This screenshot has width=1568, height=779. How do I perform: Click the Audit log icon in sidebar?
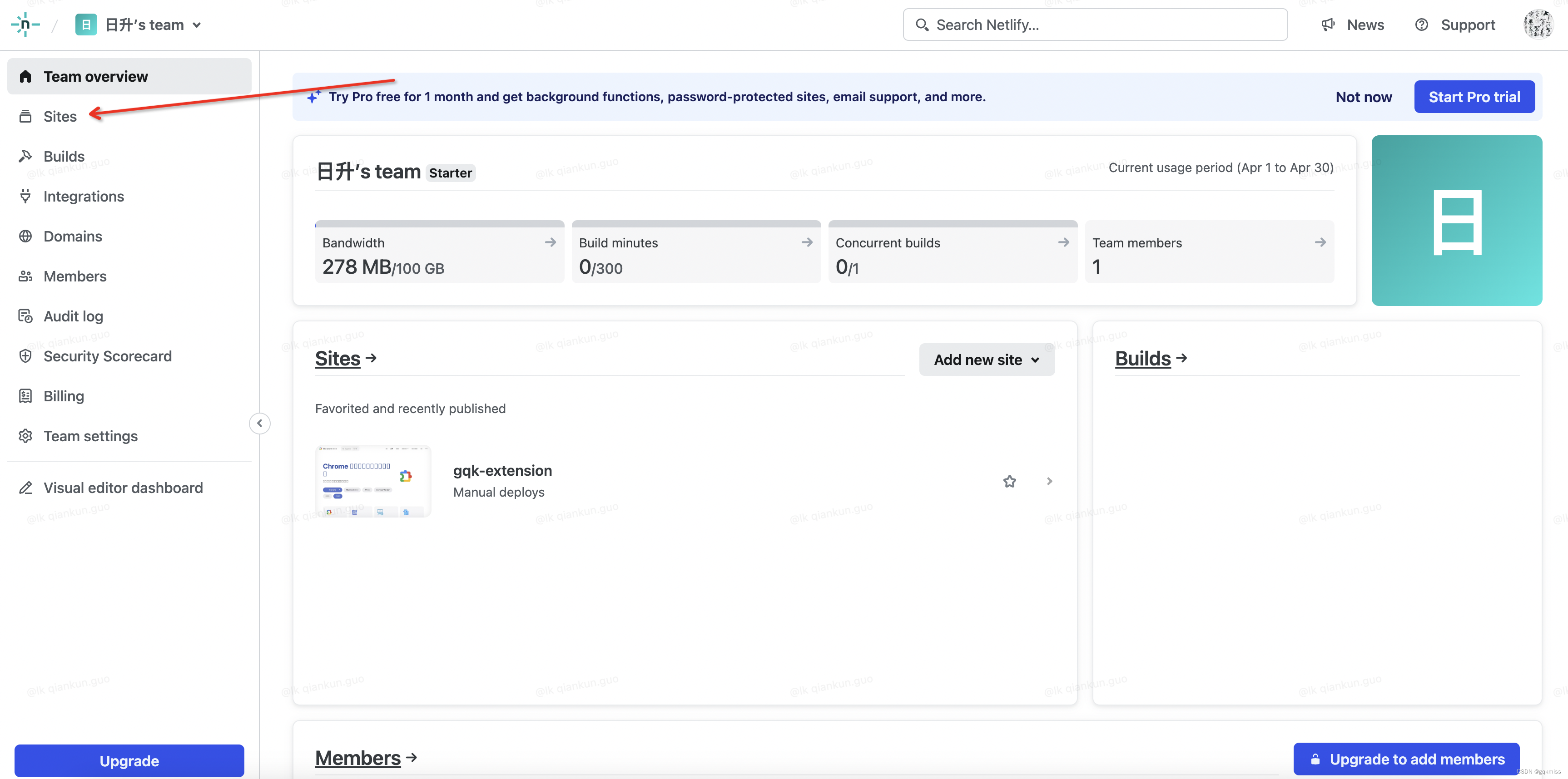[26, 316]
